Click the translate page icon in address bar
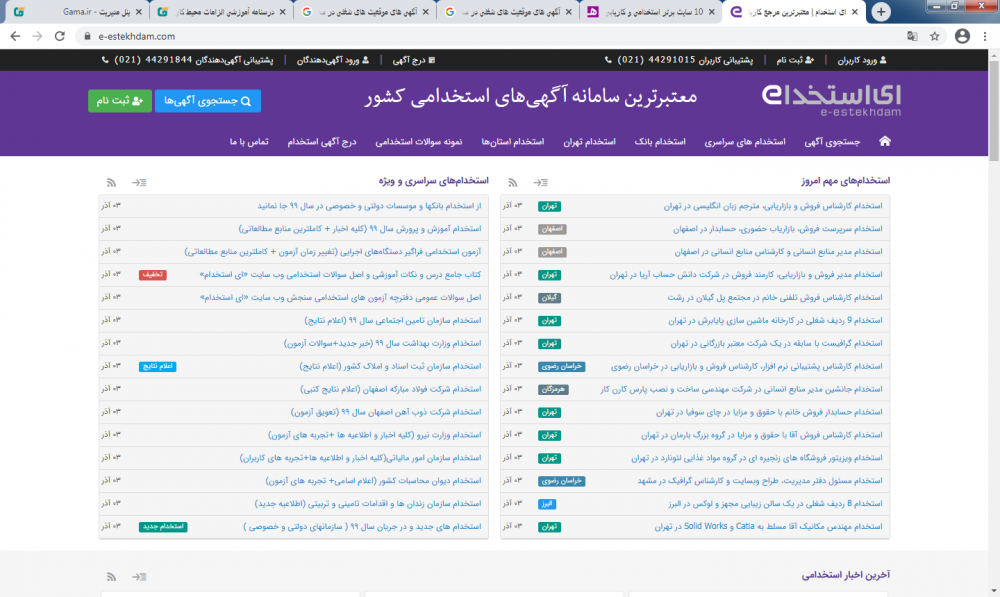 pyautogui.click(x=912, y=36)
